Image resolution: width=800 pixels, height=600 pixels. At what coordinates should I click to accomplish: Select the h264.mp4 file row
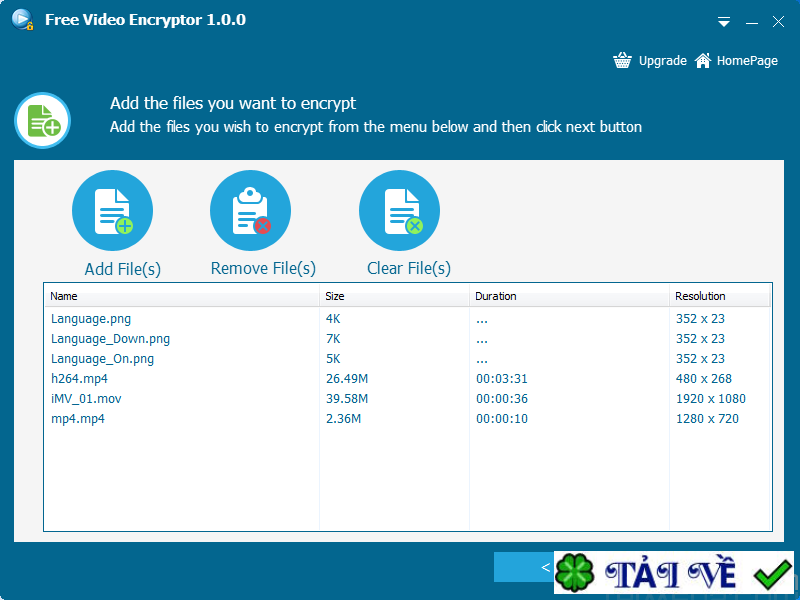point(79,379)
